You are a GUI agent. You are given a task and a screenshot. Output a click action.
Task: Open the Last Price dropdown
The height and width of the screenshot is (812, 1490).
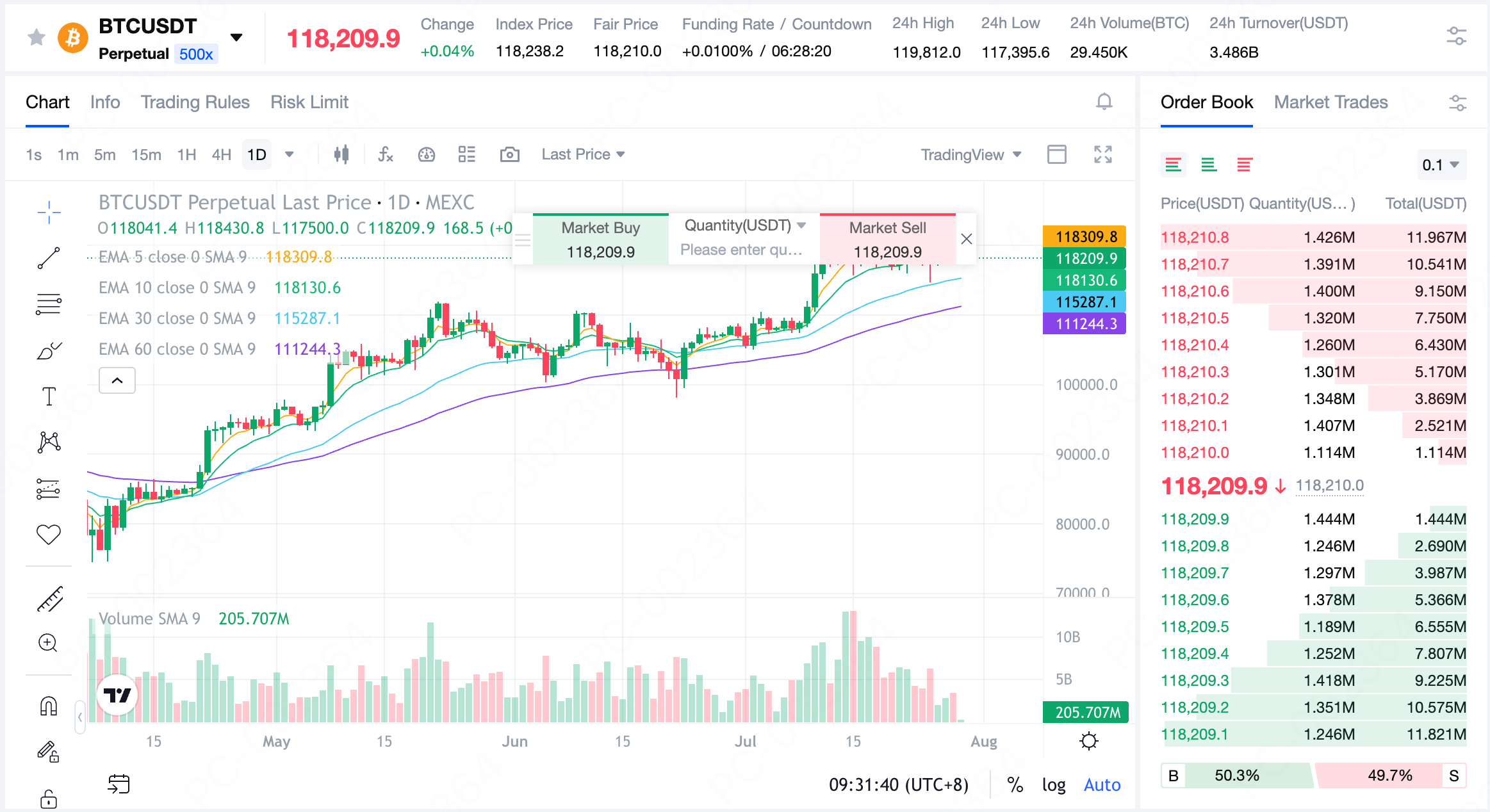click(582, 154)
